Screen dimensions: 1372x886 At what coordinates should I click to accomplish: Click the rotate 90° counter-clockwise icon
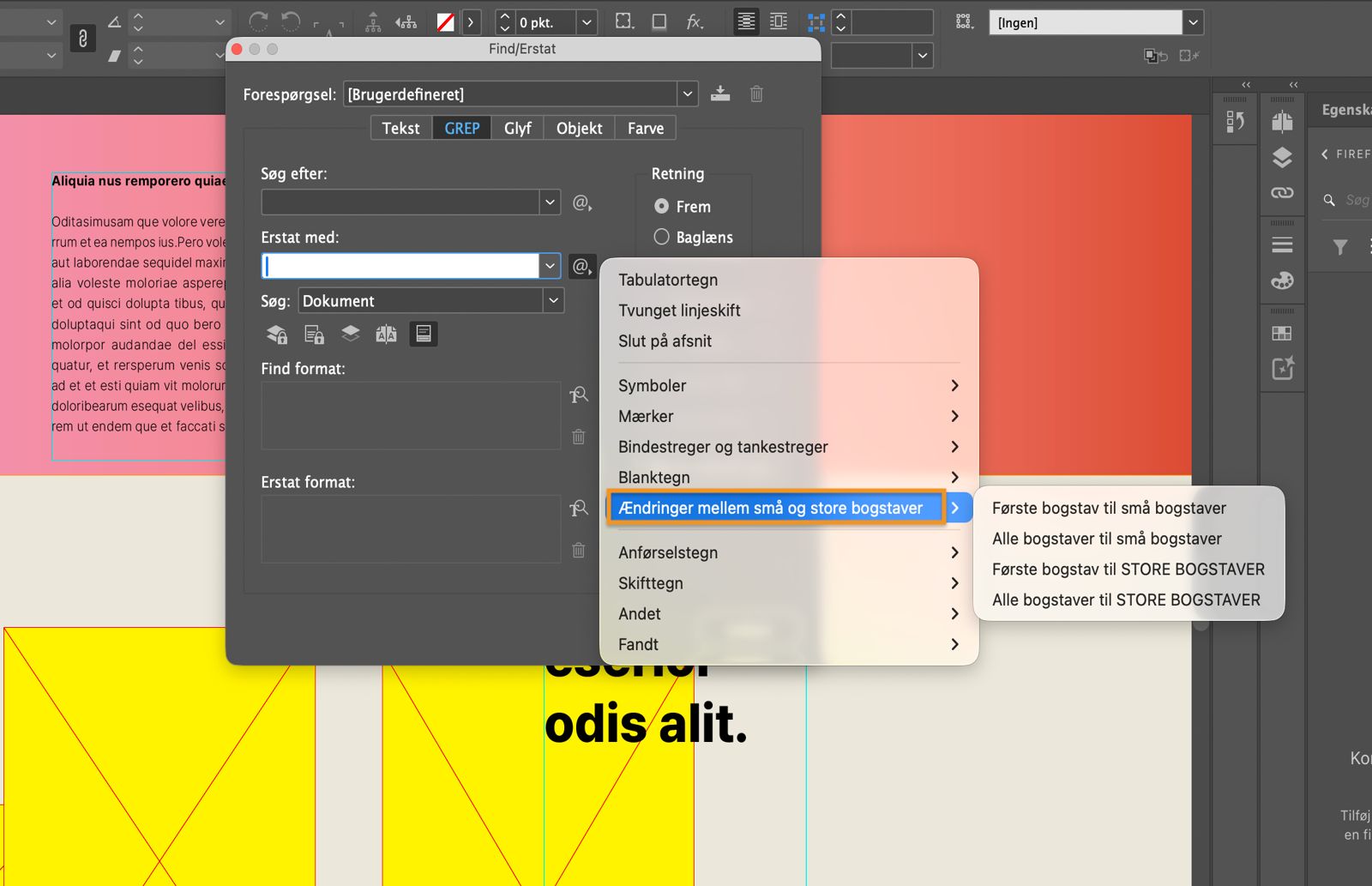292,21
